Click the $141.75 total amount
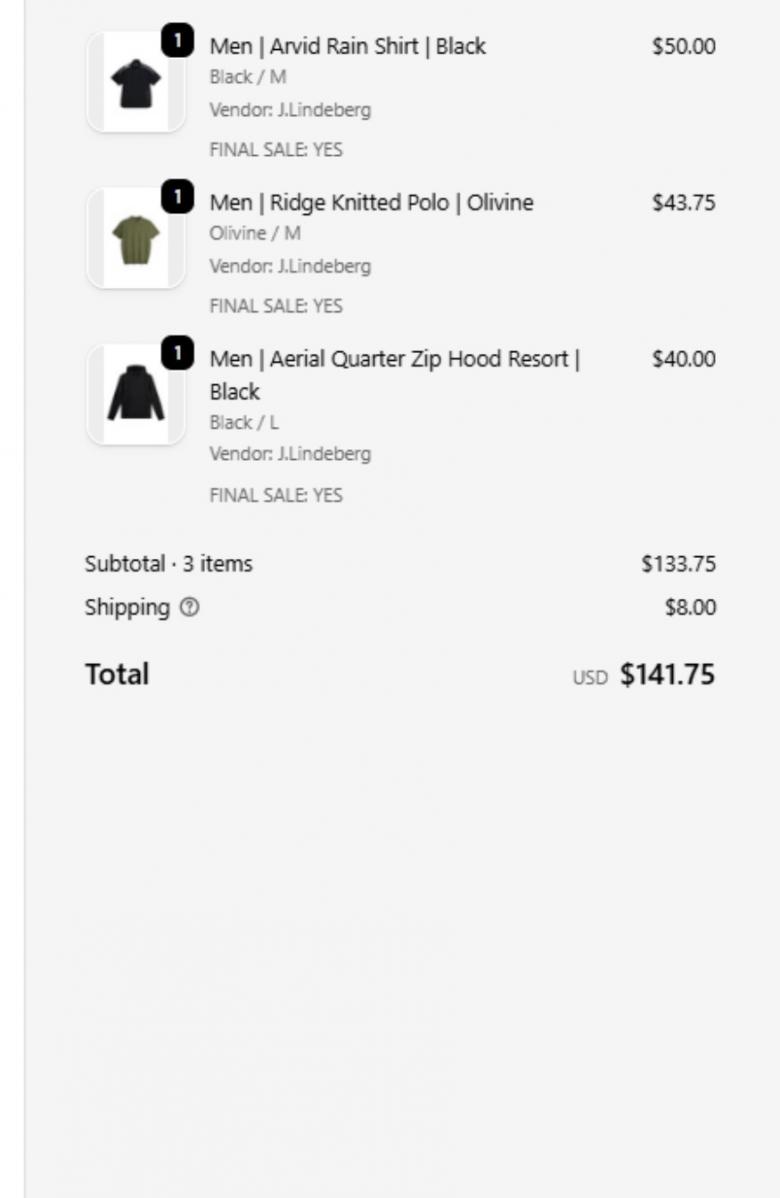 click(668, 675)
